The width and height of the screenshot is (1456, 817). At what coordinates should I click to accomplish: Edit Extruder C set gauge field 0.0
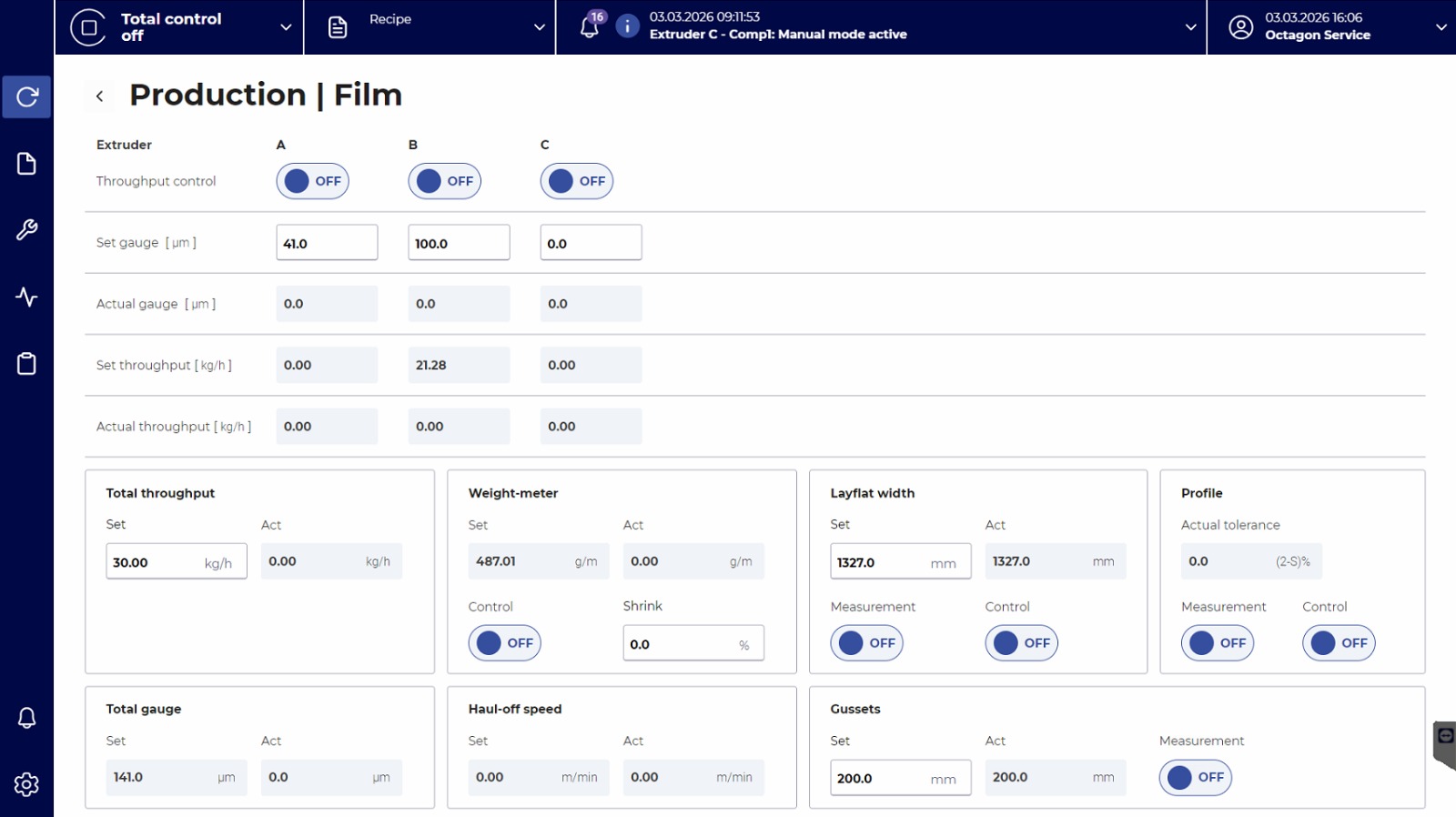tap(591, 243)
